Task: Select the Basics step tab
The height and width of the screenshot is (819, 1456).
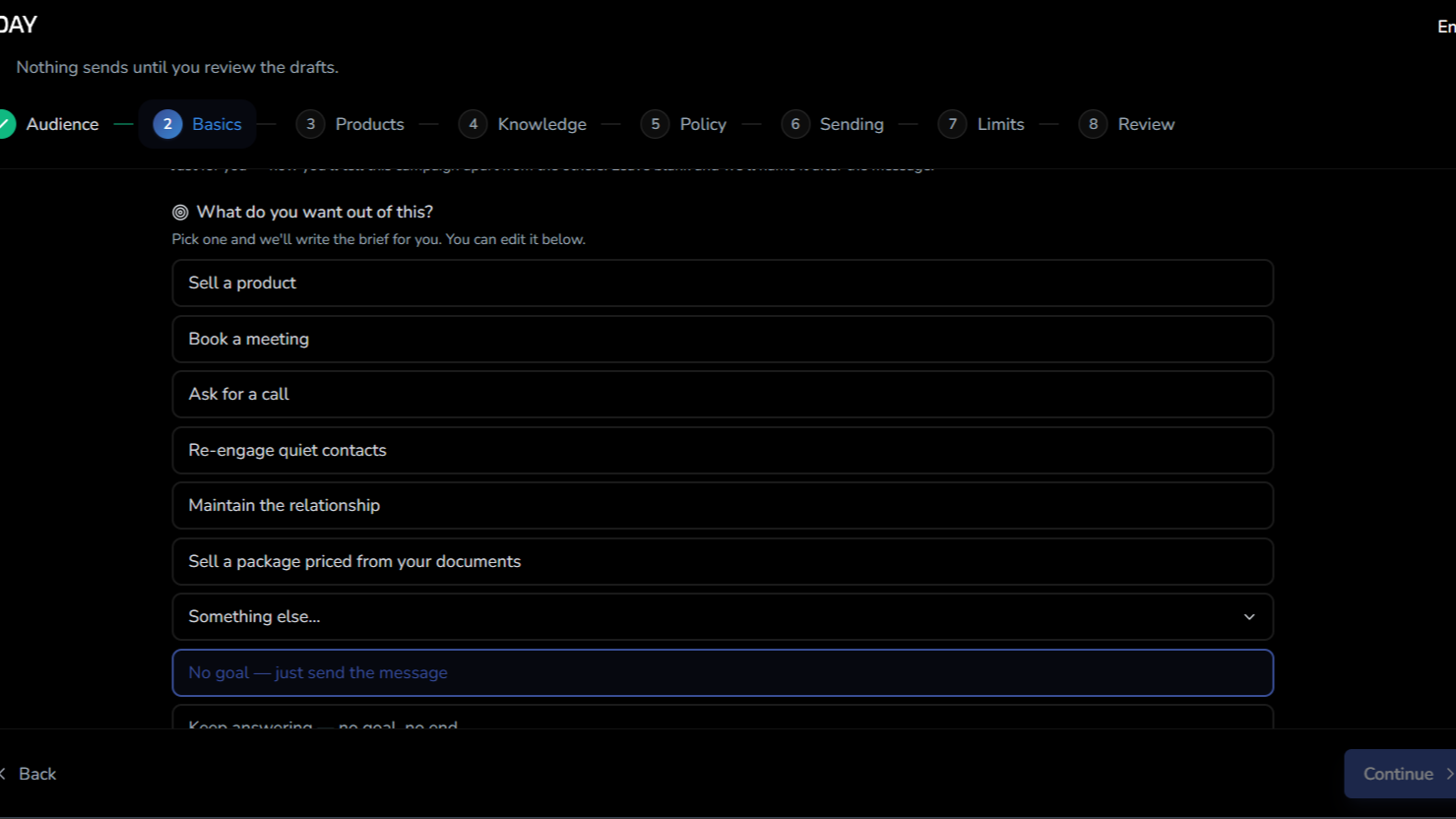Action: (197, 124)
